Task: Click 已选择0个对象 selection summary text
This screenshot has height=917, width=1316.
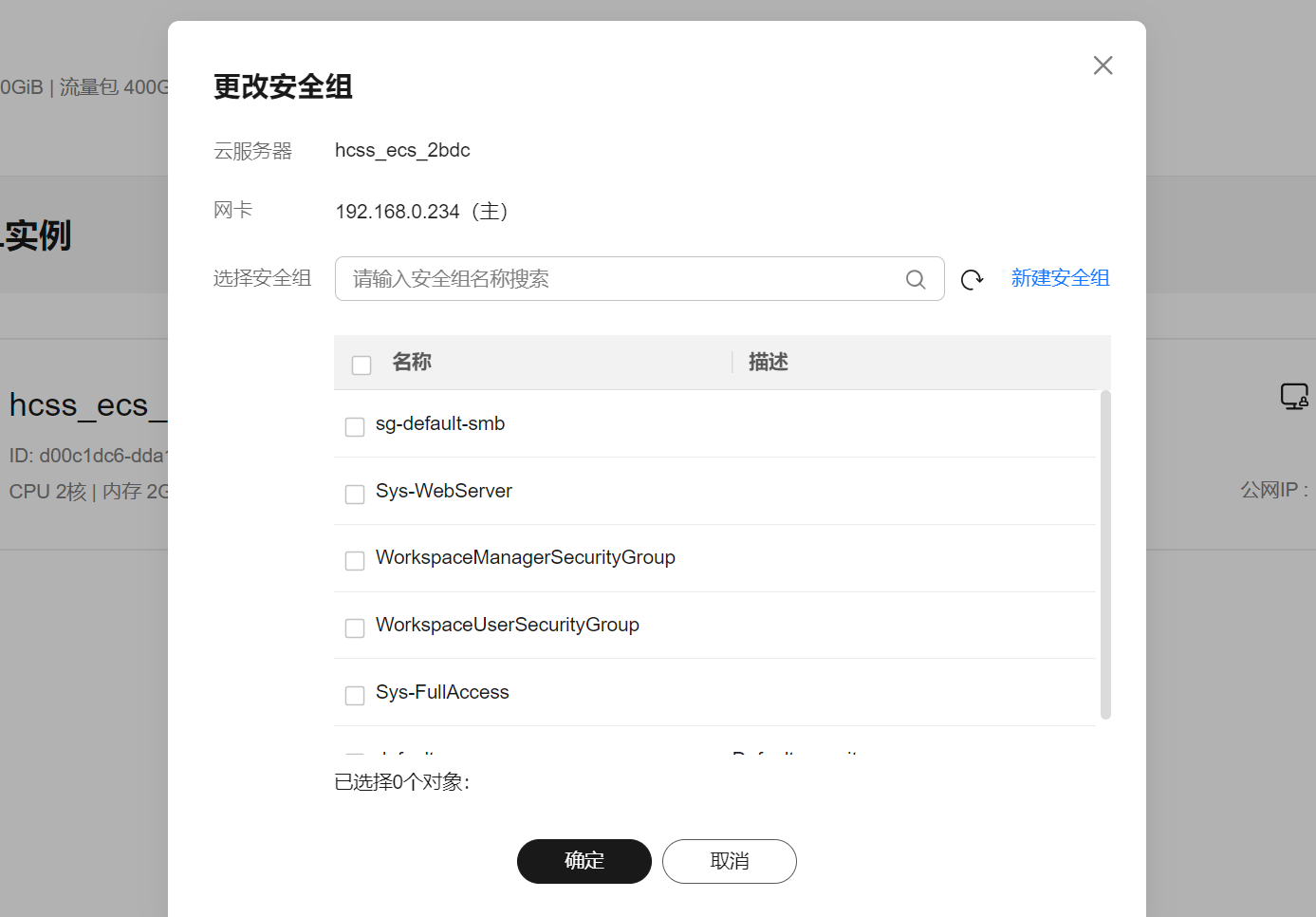Action: [x=402, y=782]
